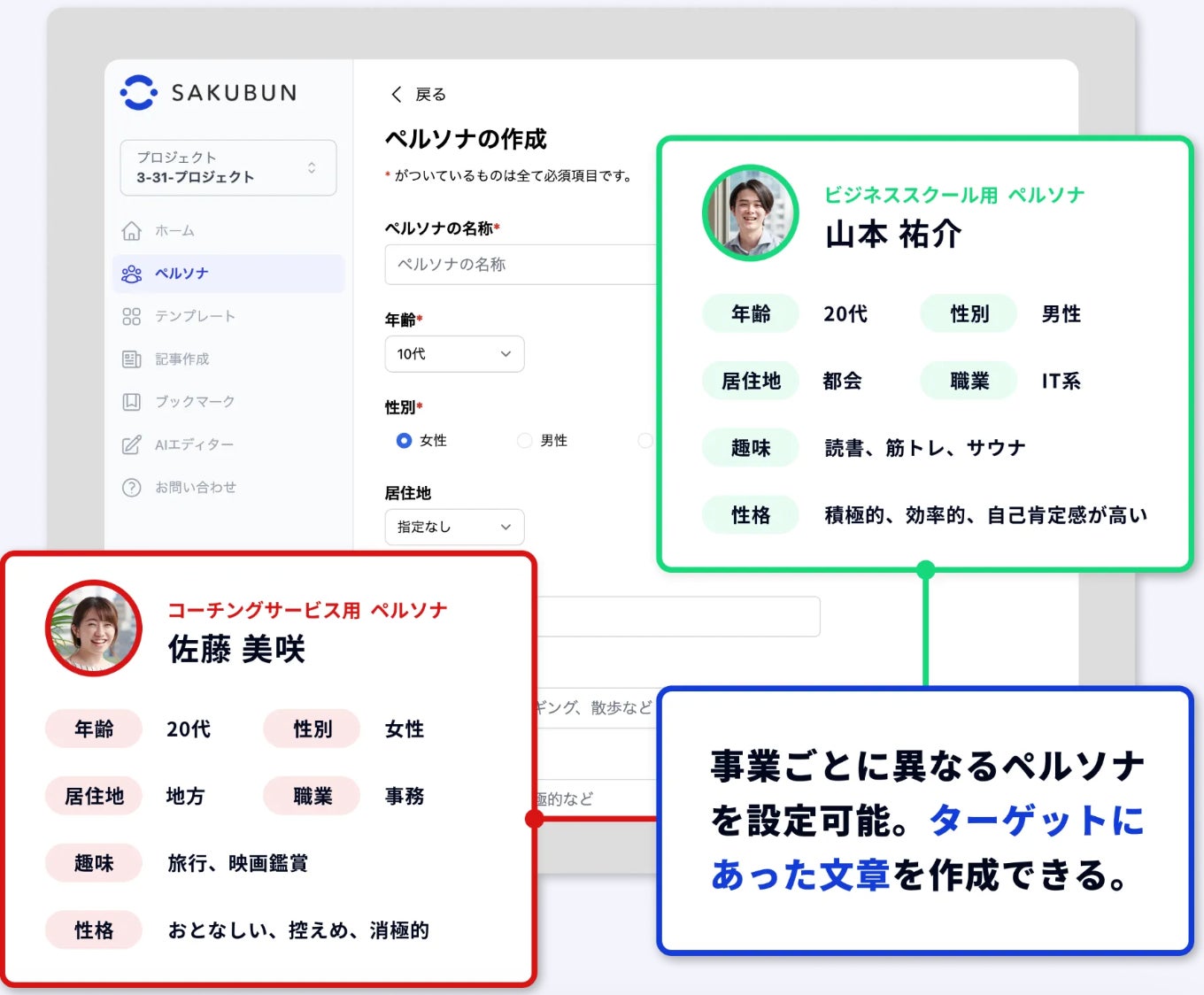
Task: Click the ペルソナの名称 input field
Action: pos(521,264)
